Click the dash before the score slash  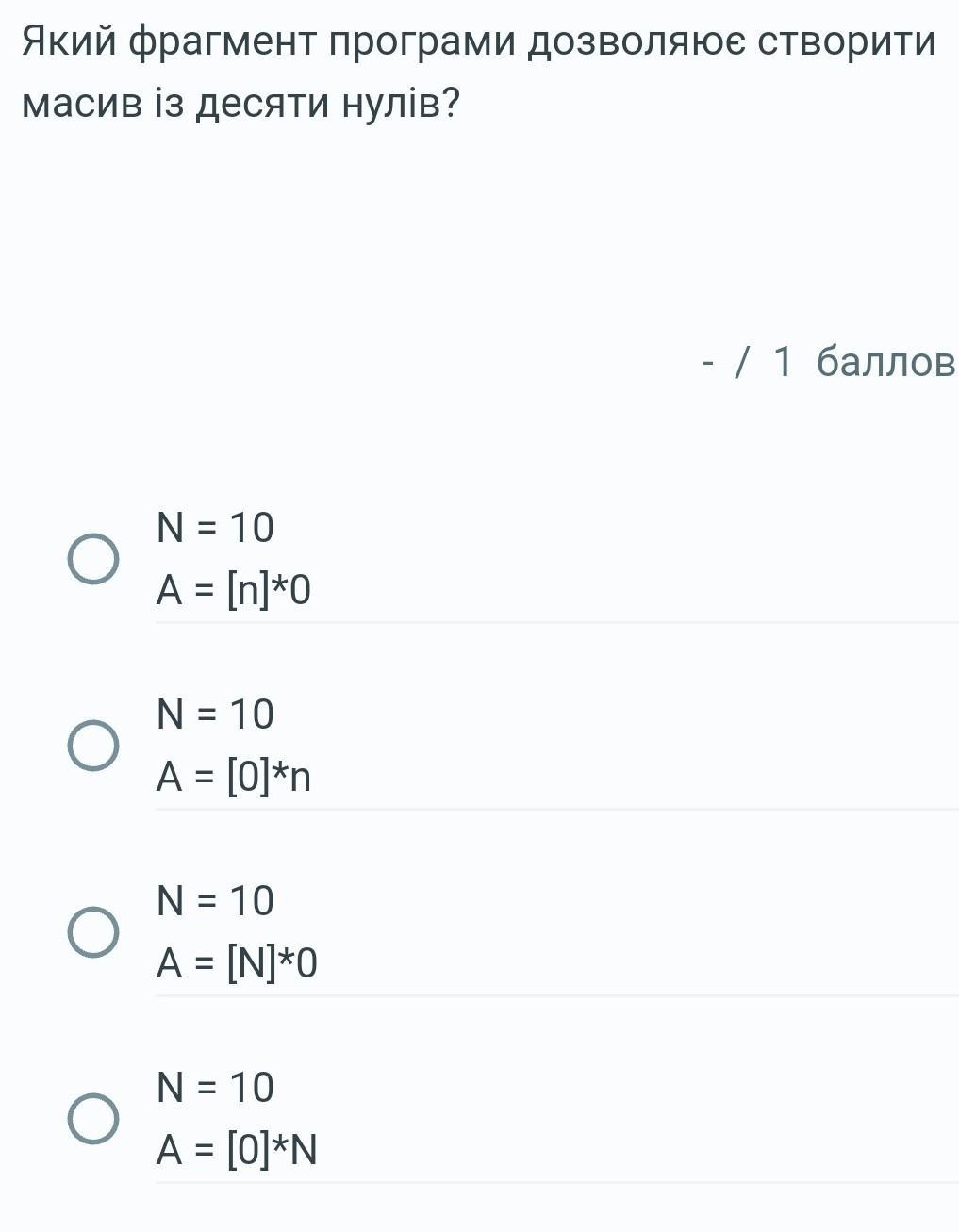(708, 361)
